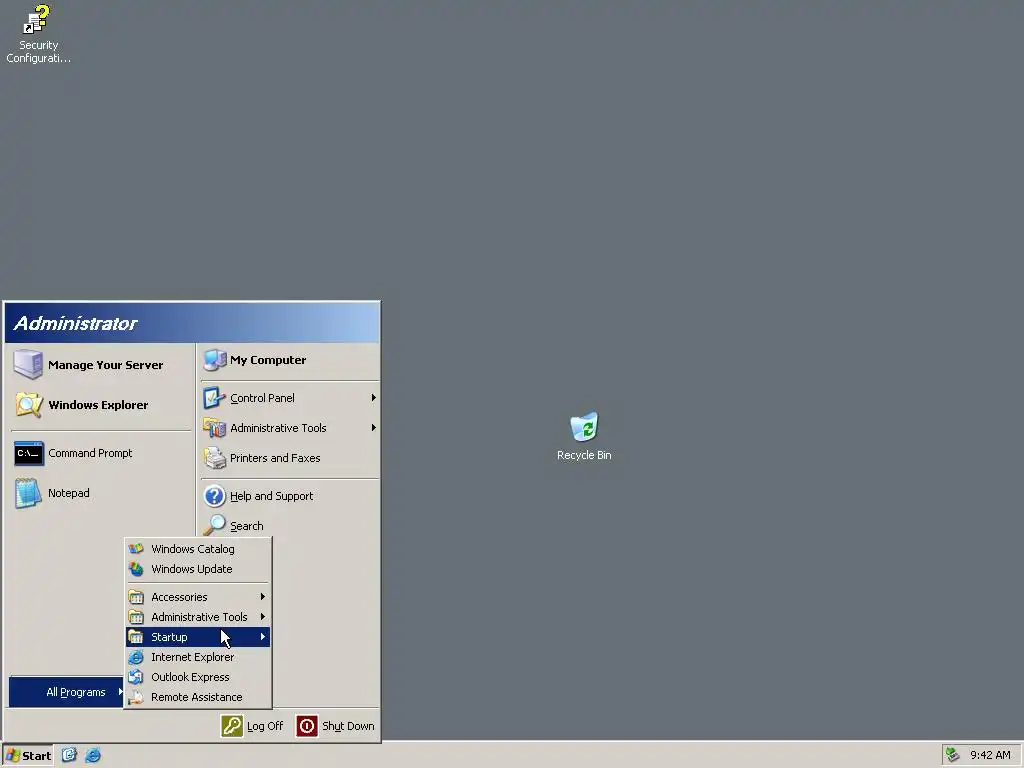Click the Printers and Faxes printer icon
Image resolution: width=1024 pixels, height=768 pixels.
tap(214, 458)
